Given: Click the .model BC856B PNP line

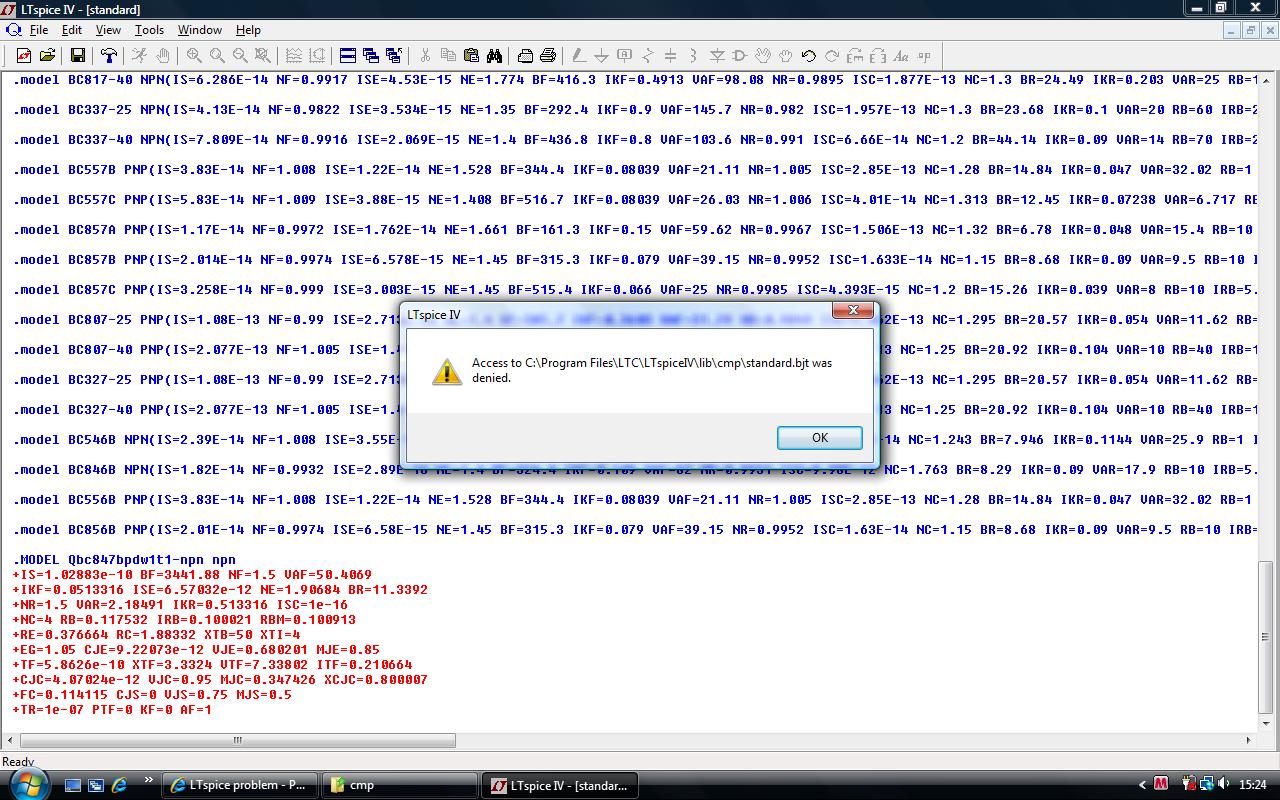Looking at the screenshot, I should point(636,529).
